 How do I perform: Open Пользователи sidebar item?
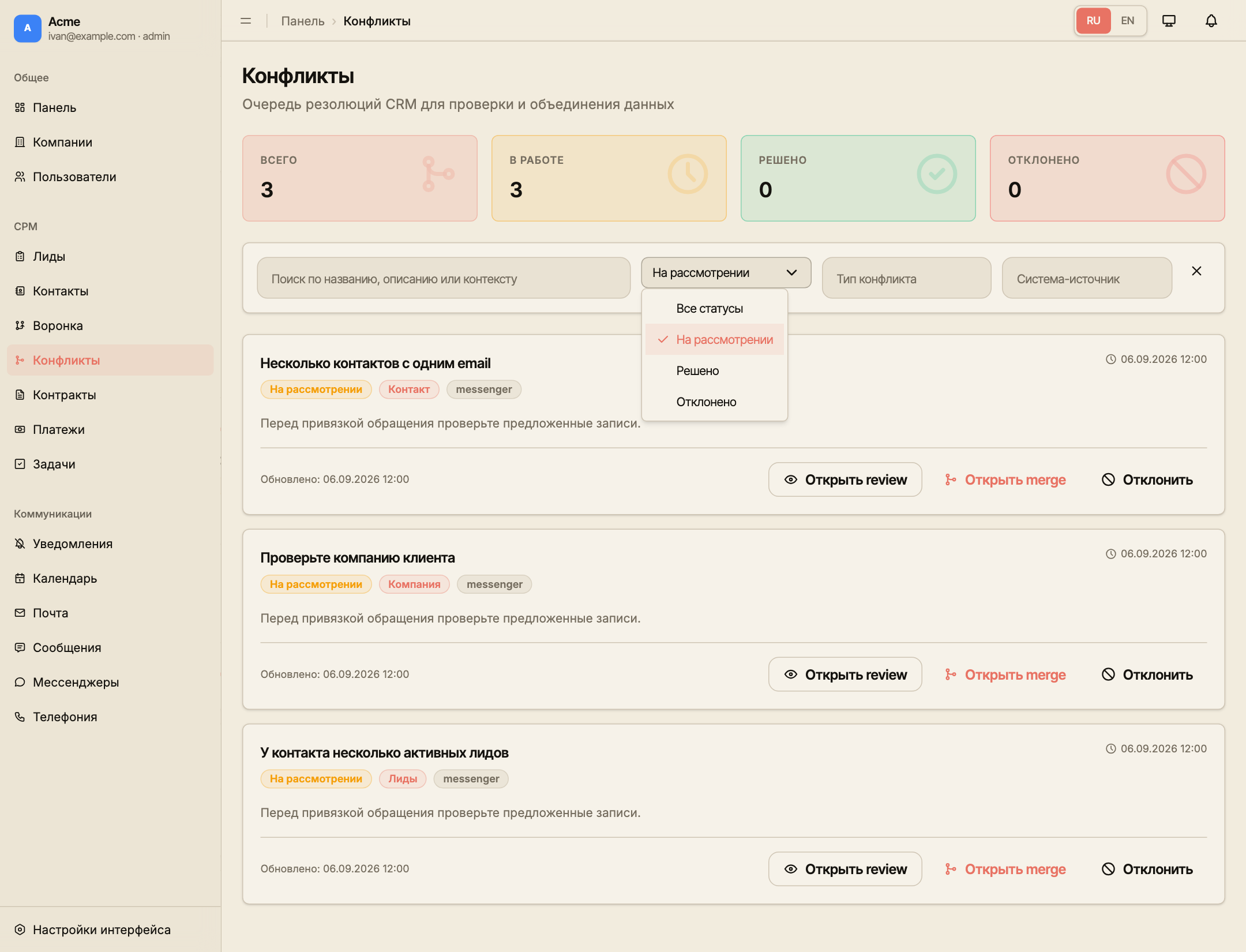110,177
